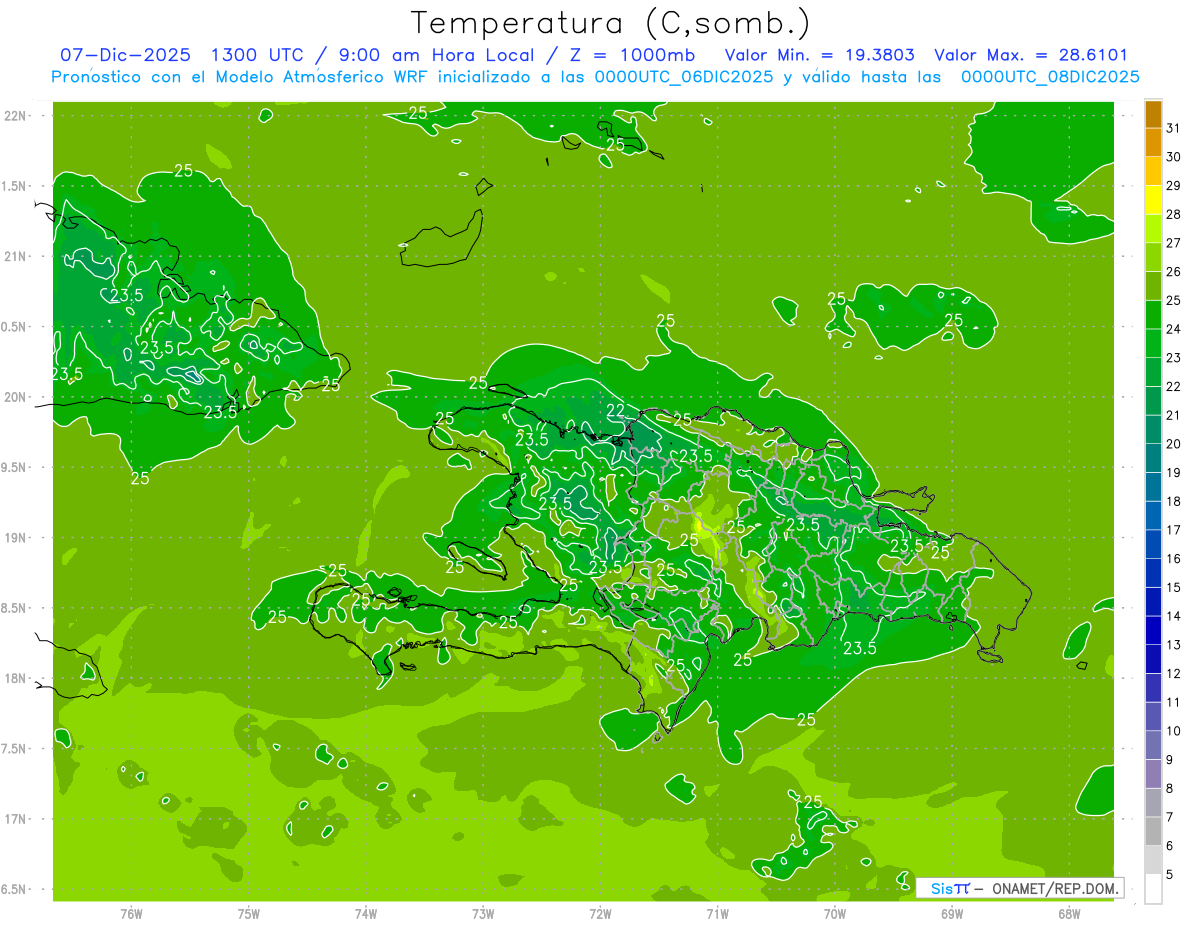This screenshot has height=927, width=1200.
Task: Click the "9.5N" latitude axis label
Action: coord(15,467)
